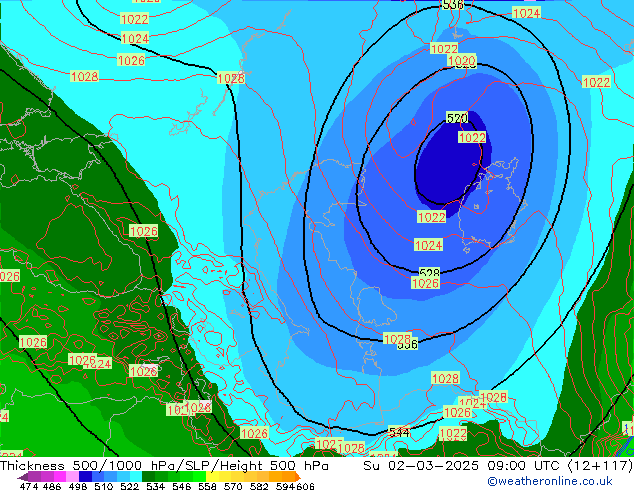
Task: Click the 1026 label next to the 528 contour
Action: 425,284
